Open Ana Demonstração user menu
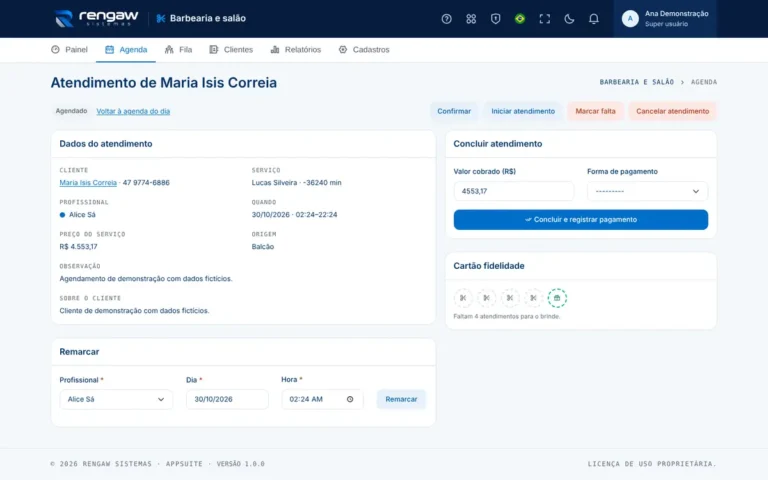This screenshot has height=480, width=768. (x=665, y=19)
